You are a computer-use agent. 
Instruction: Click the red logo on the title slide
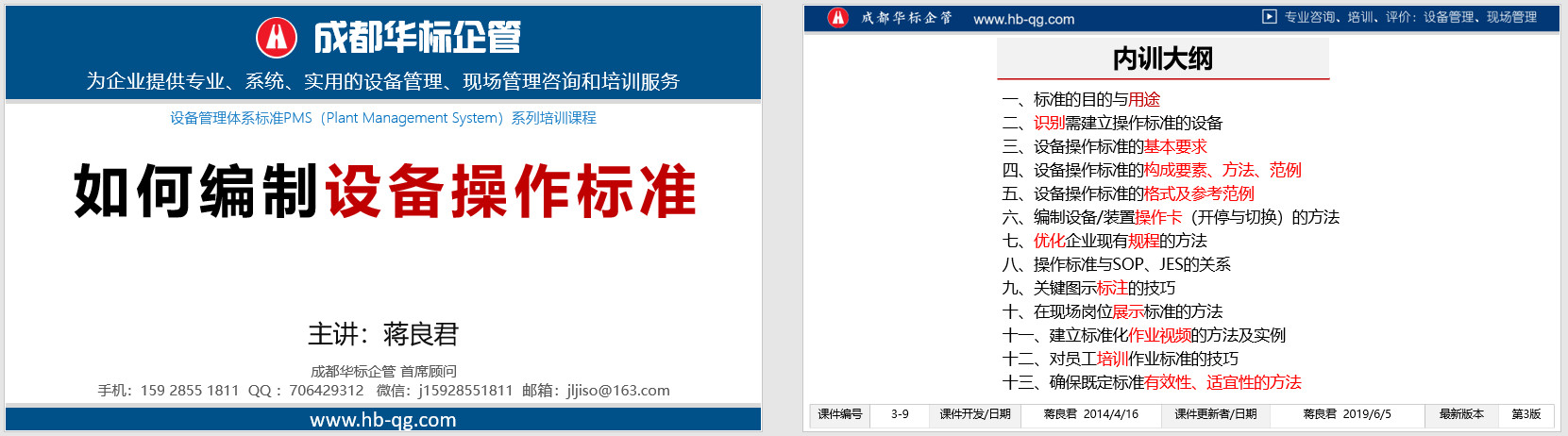[x=276, y=38]
